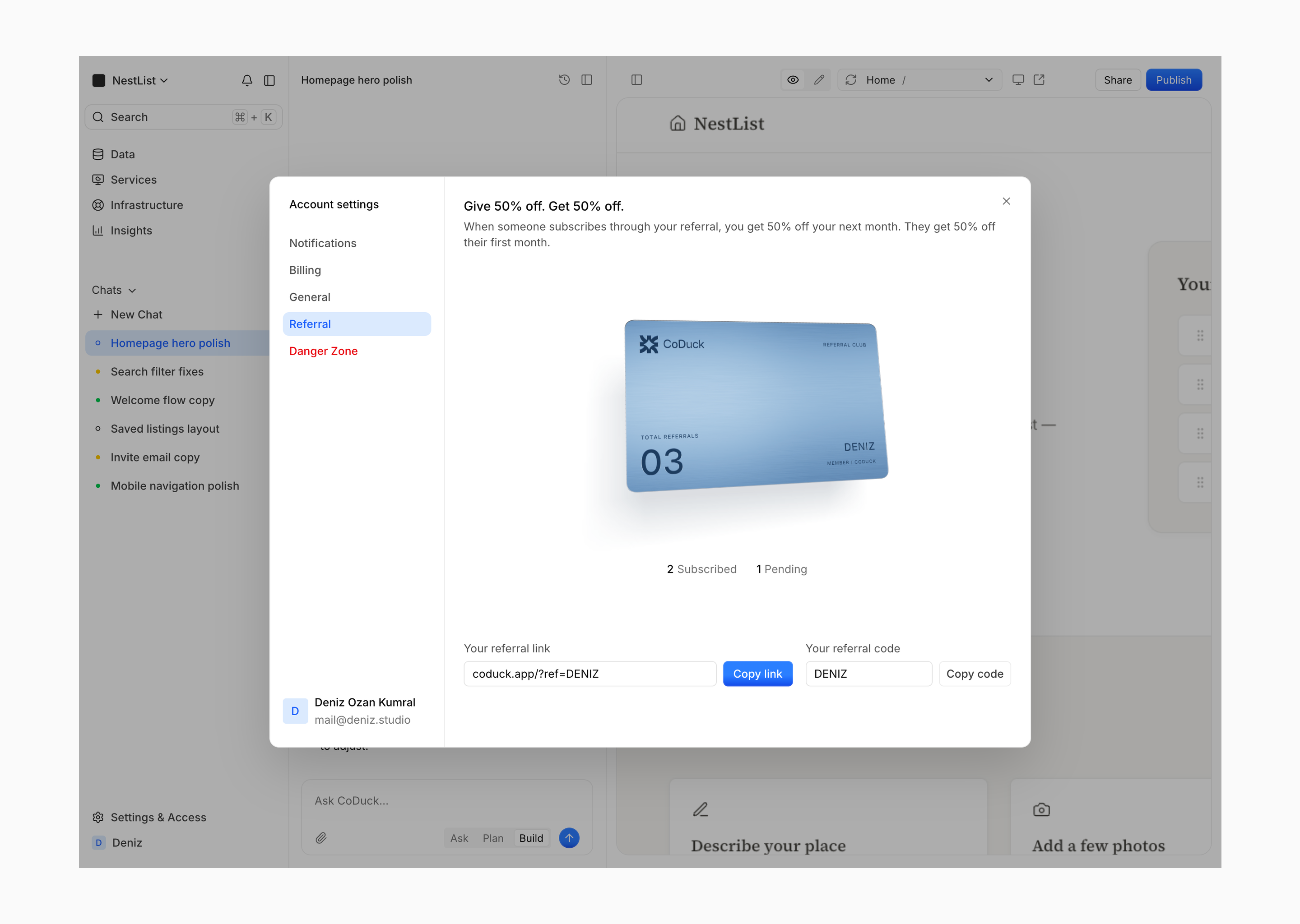This screenshot has width=1300, height=924.
Task: Open Notifications settings tab
Action: coord(357,243)
